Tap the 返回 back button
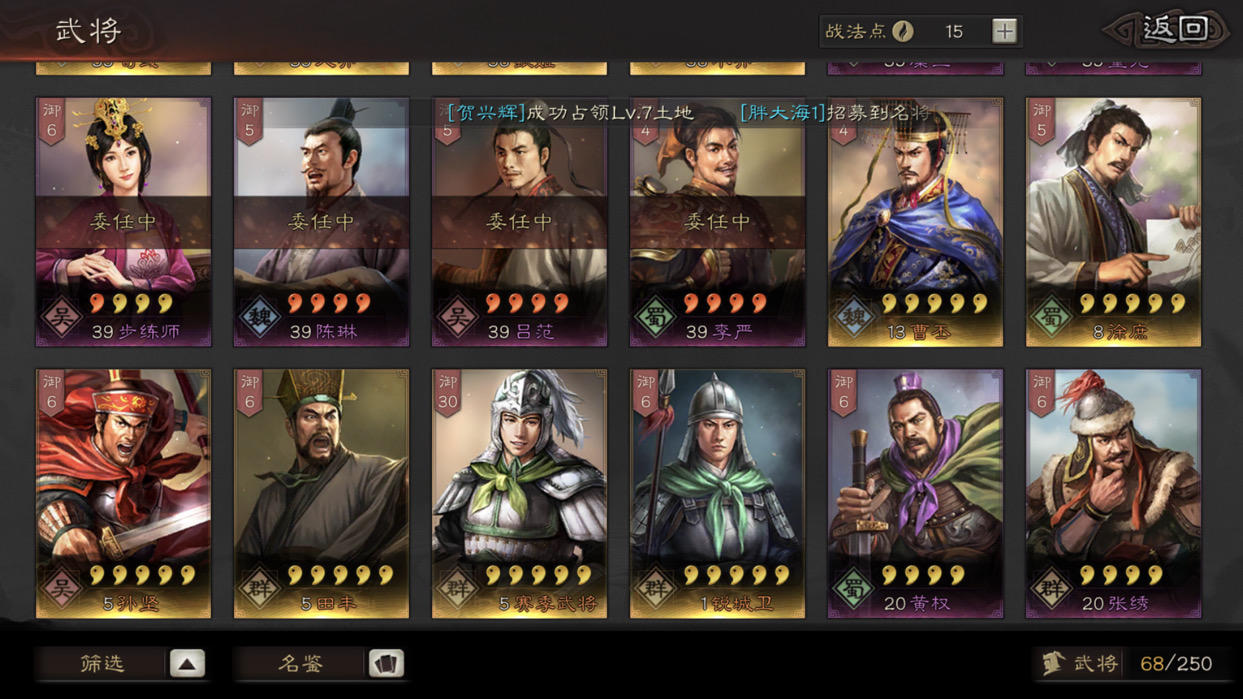 [x=1167, y=30]
